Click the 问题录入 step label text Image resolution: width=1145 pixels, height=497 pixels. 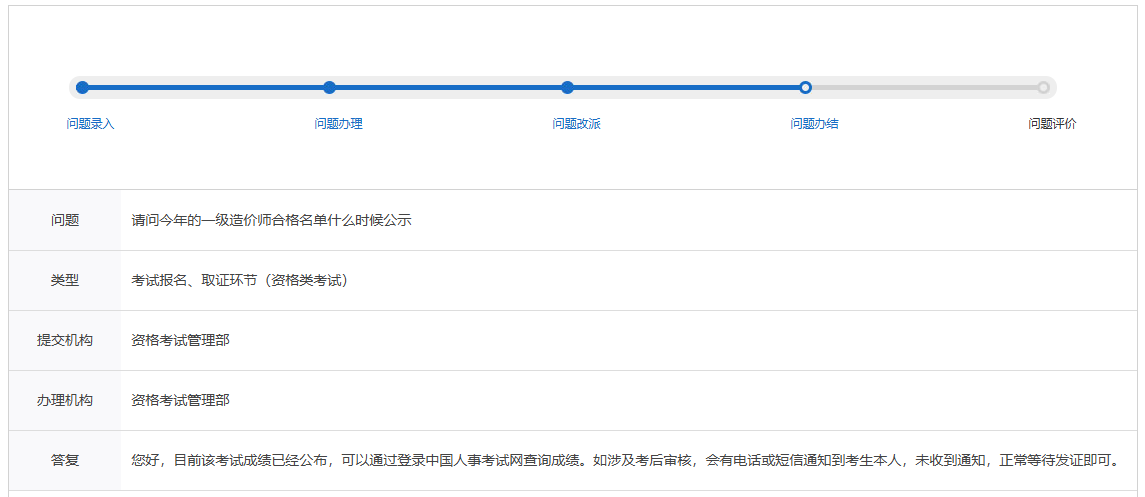point(91,124)
